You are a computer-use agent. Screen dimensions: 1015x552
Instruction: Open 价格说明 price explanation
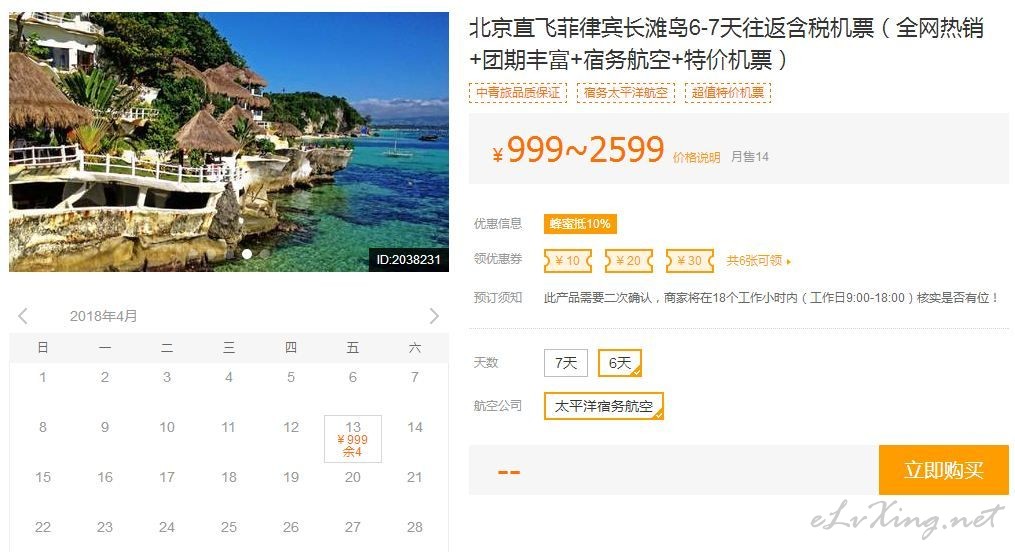coord(697,157)
